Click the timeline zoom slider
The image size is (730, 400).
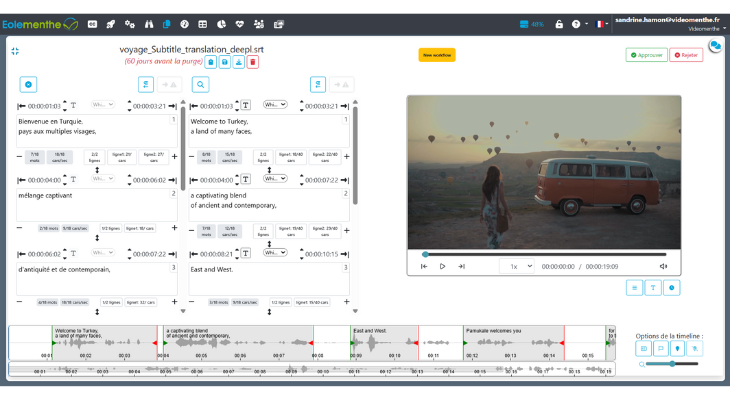point(672,364)
